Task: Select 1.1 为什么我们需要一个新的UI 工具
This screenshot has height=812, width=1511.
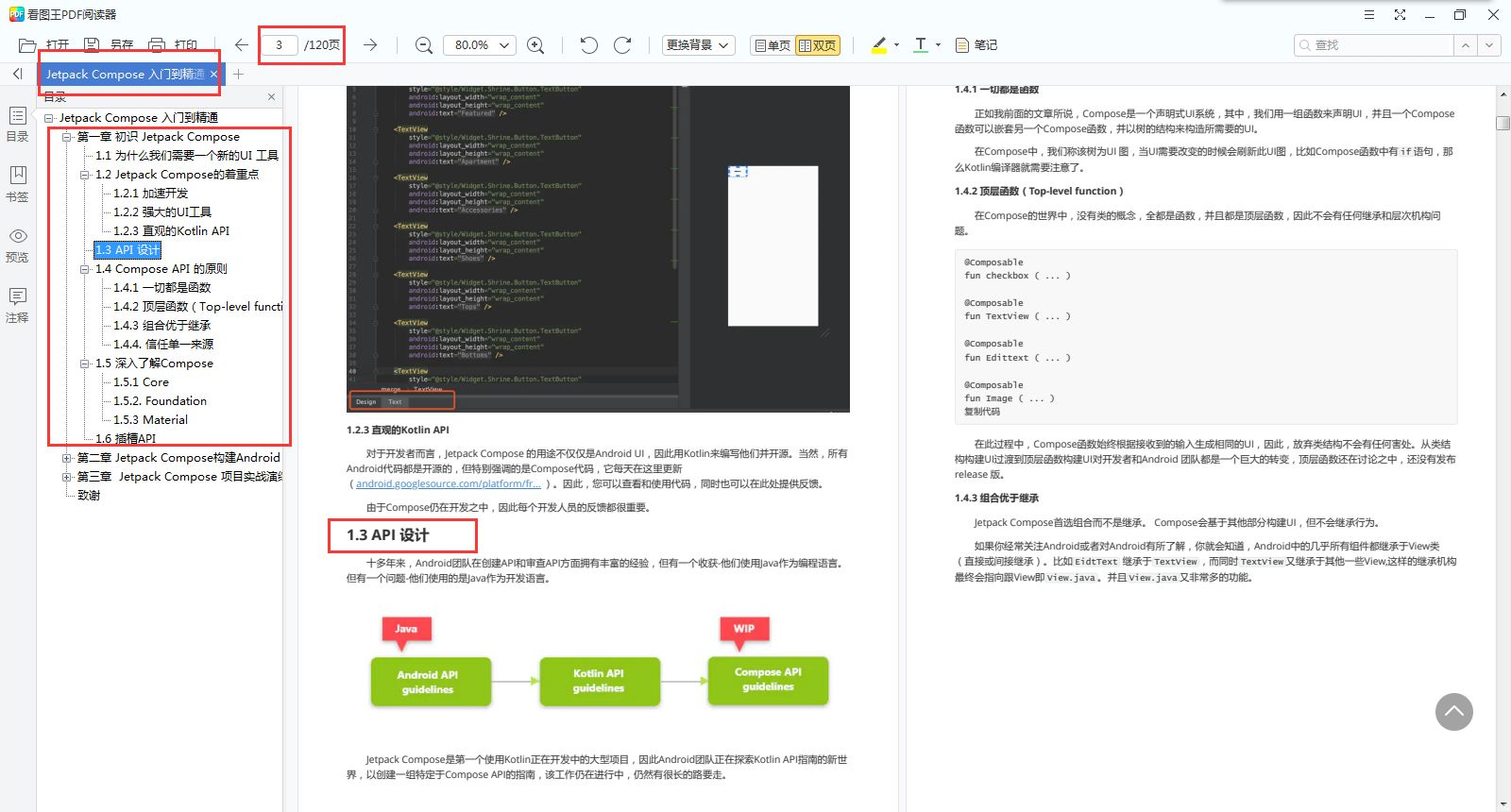Action: pyautogui.click(x=187, y=156)
